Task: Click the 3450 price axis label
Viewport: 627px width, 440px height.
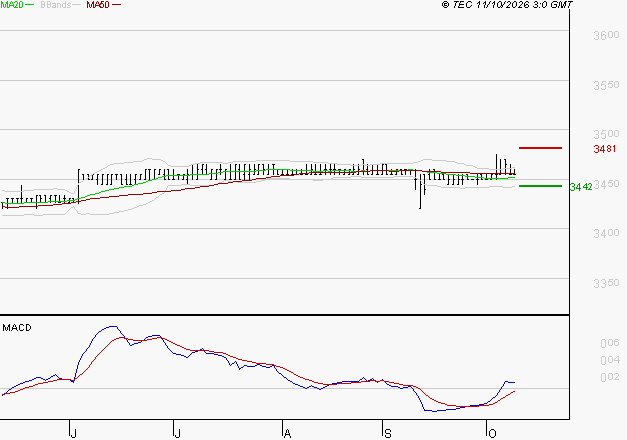Action: (x=606, y=184)
